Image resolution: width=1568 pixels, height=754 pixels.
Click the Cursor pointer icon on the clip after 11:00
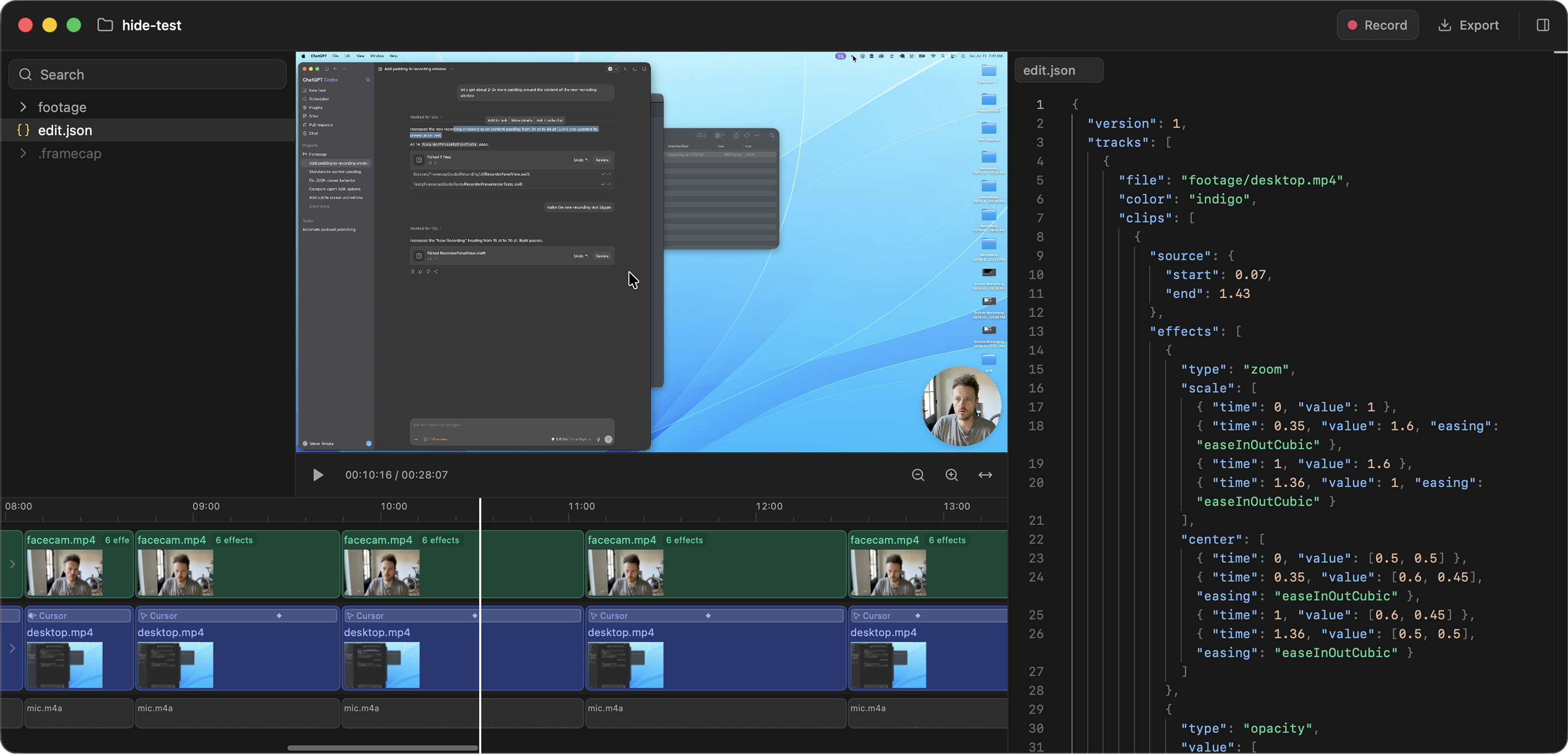(593, 616)
